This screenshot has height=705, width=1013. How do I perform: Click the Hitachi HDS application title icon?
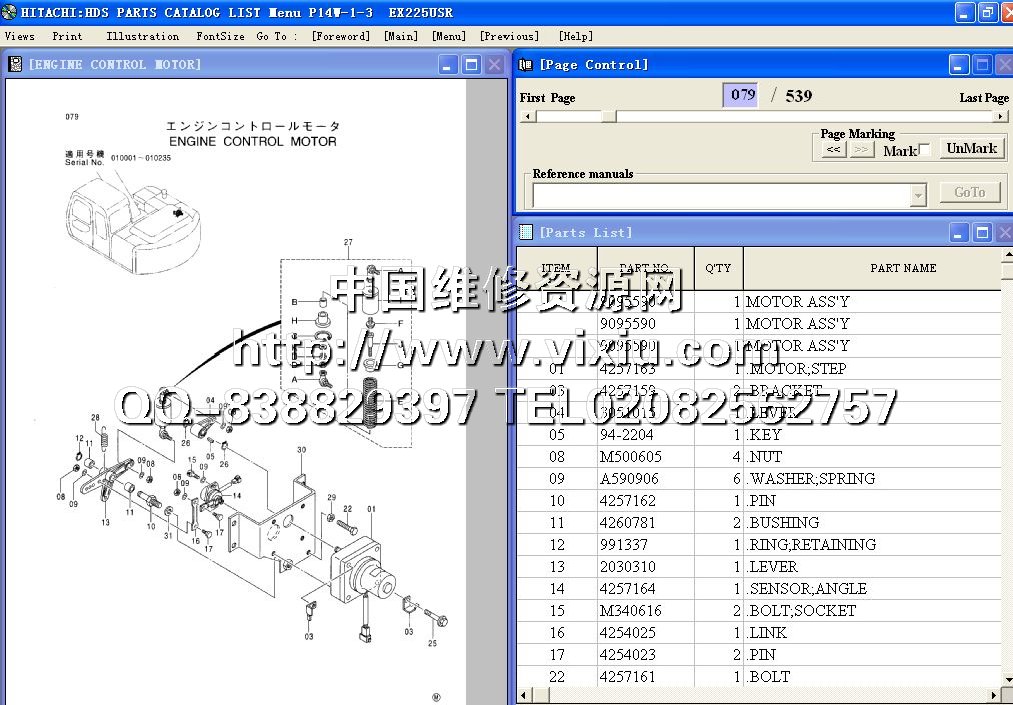[x=9, y=12]
